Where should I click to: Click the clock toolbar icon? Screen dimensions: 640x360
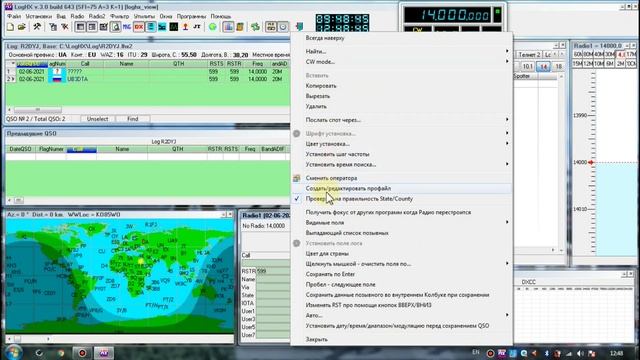click(x=283, y=27)
